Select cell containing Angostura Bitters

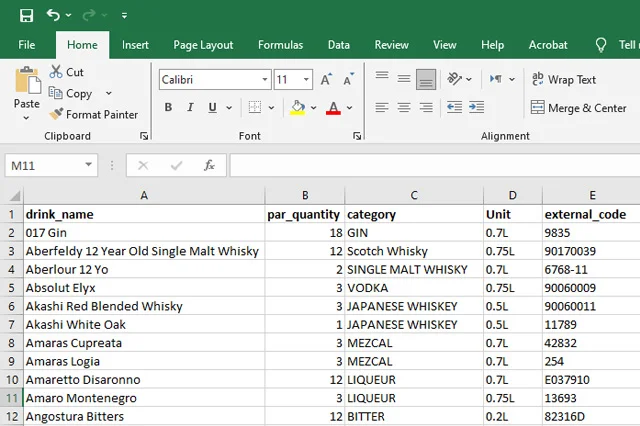coord(144,417)
